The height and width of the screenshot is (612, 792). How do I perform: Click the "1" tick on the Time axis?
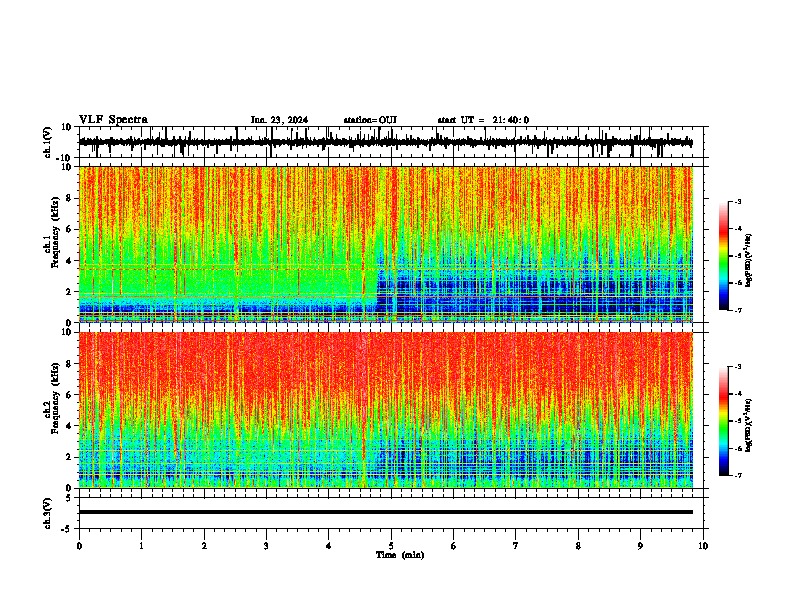[x=141, y=546]
